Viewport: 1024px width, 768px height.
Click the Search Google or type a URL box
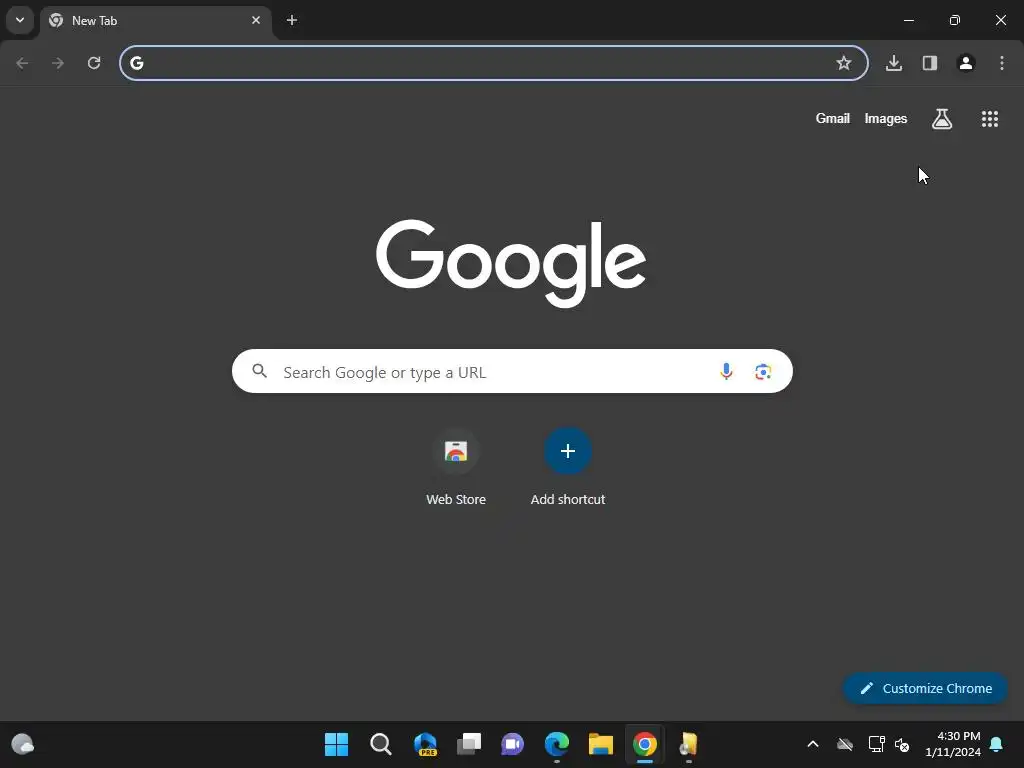pyautogui.click(x=512, y=372)
